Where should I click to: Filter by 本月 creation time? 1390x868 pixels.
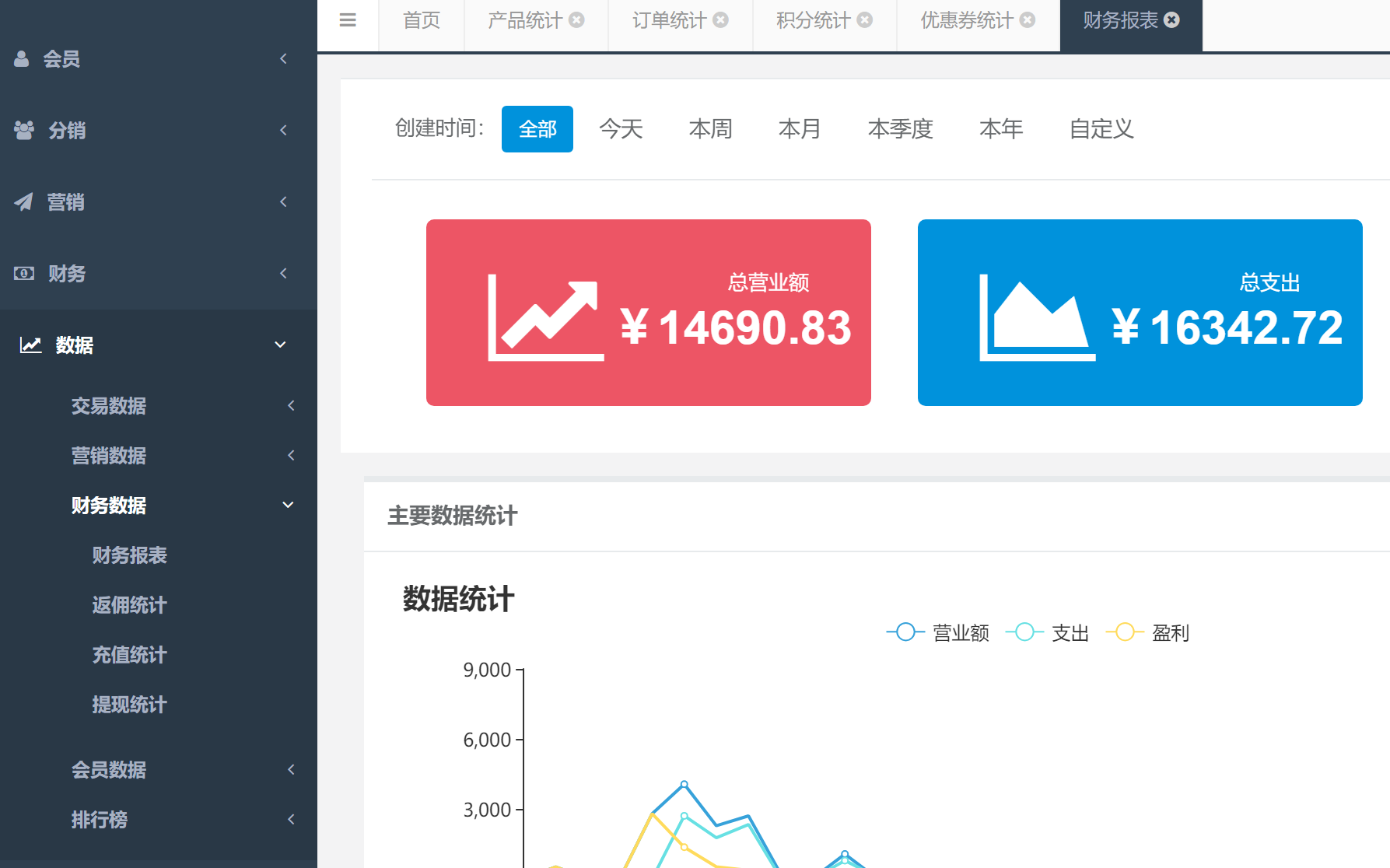coord(800,129)
